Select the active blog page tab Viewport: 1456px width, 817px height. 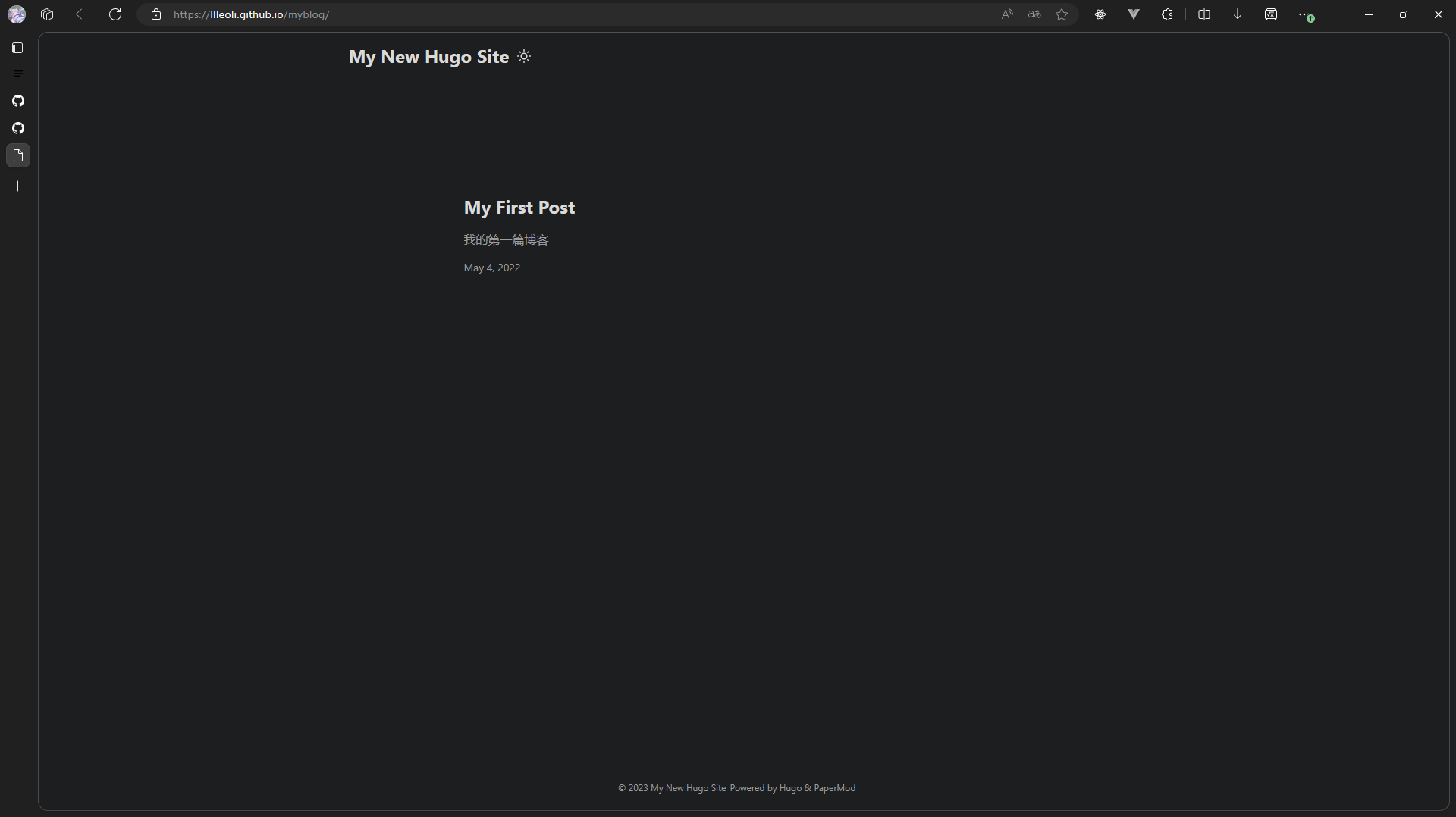[18, 155]
